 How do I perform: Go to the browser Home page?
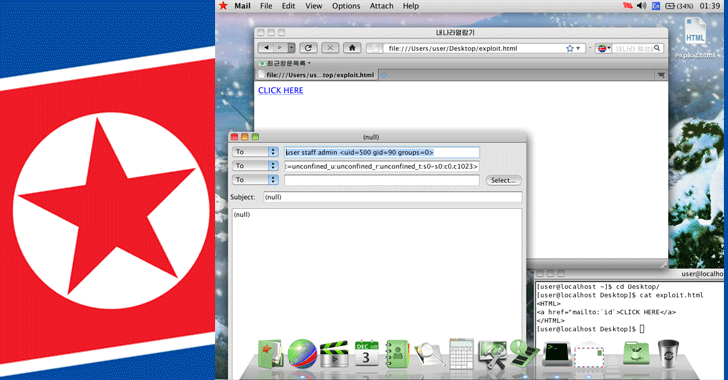pos(352,48)
